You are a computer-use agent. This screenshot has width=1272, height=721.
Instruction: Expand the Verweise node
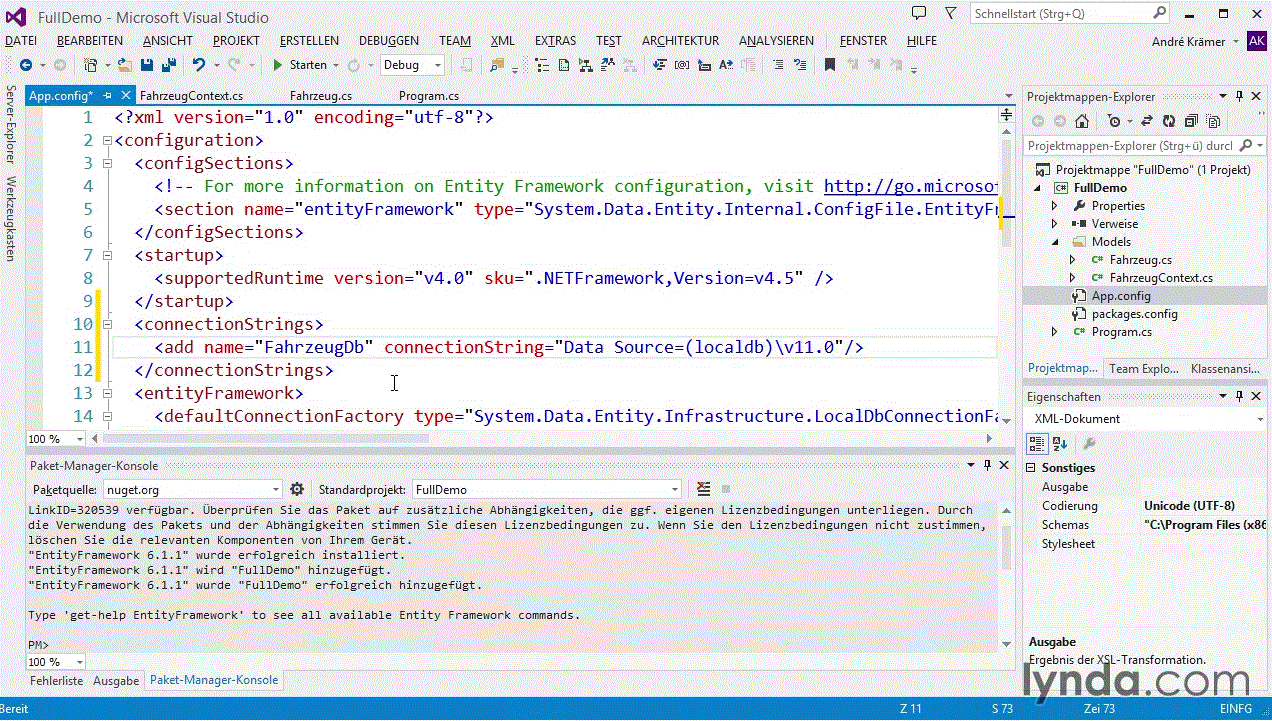pos(1054,224)
